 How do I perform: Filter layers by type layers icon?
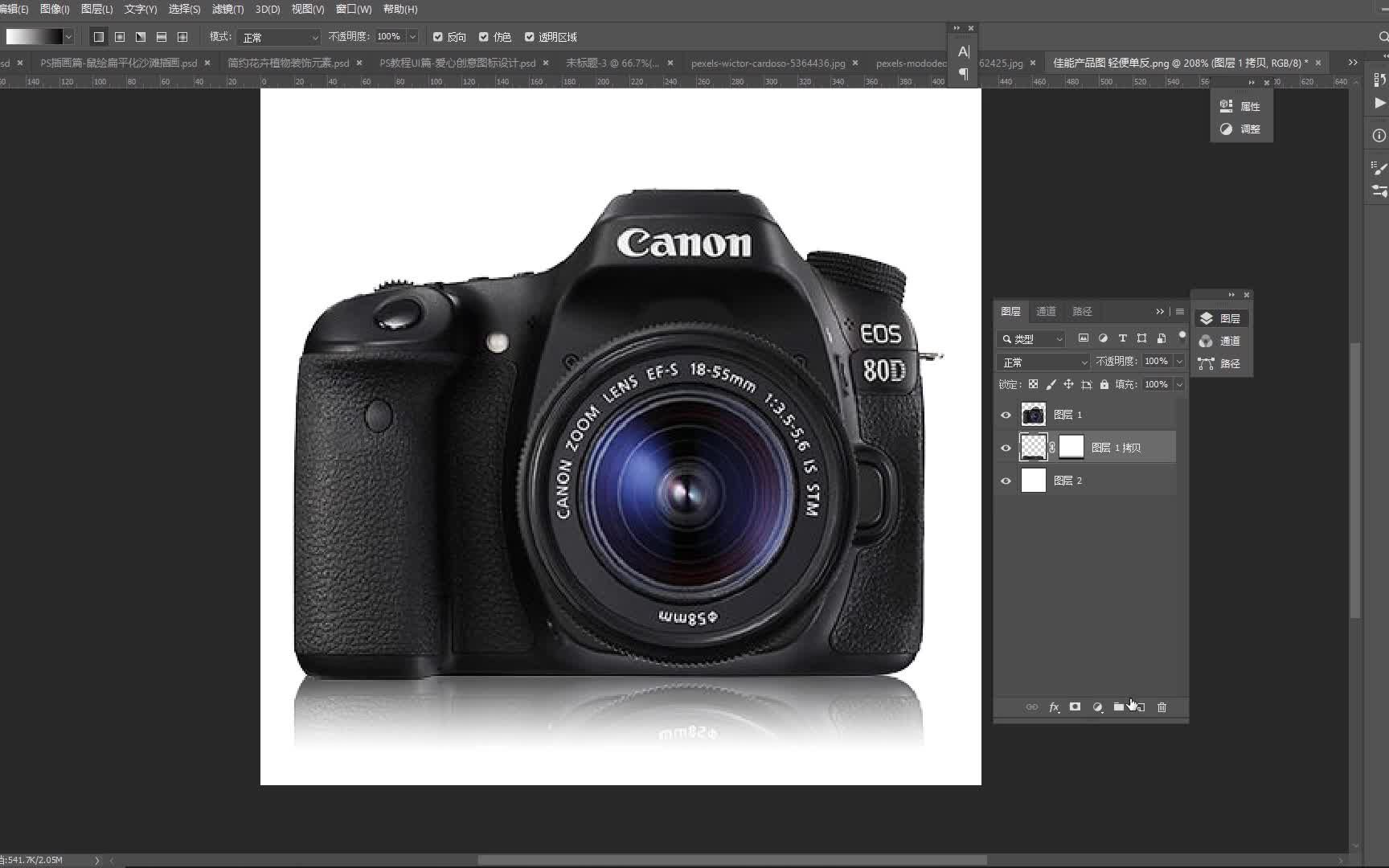point(1122,338)
